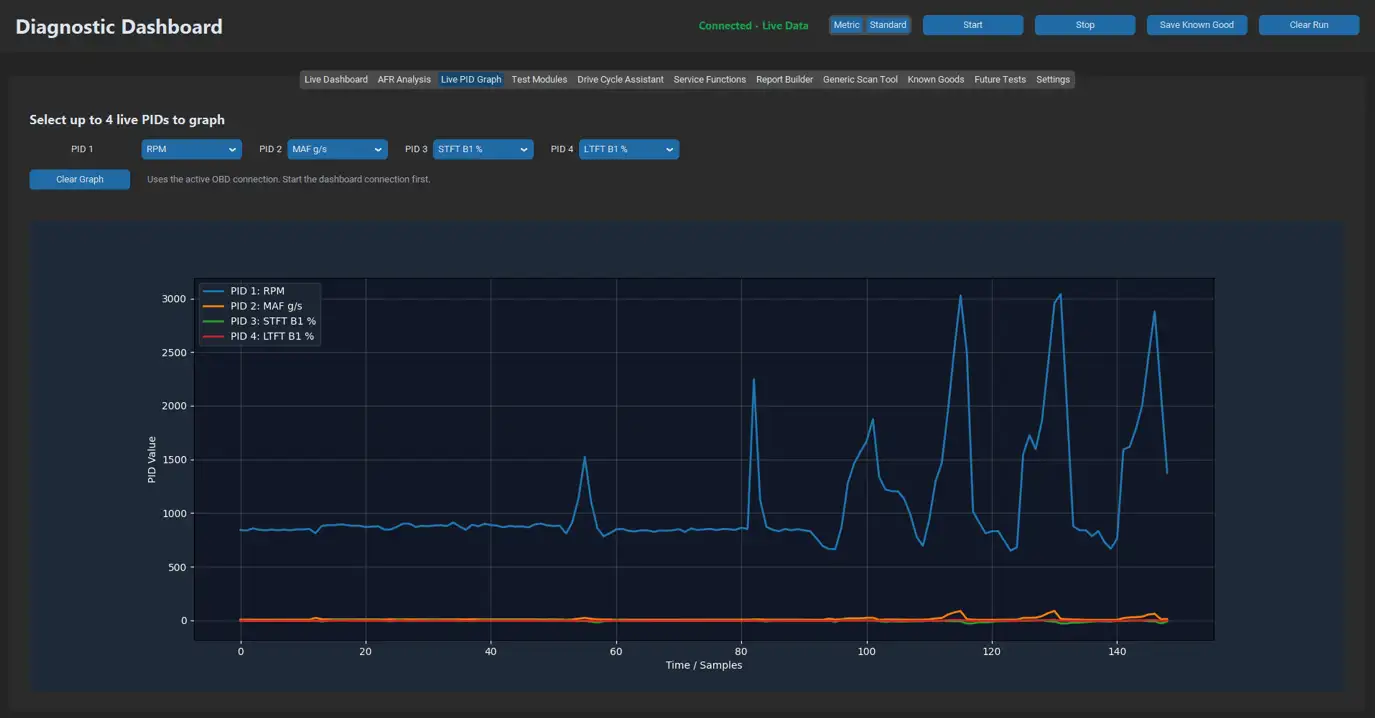Stop the live data run

[1085, 25]
